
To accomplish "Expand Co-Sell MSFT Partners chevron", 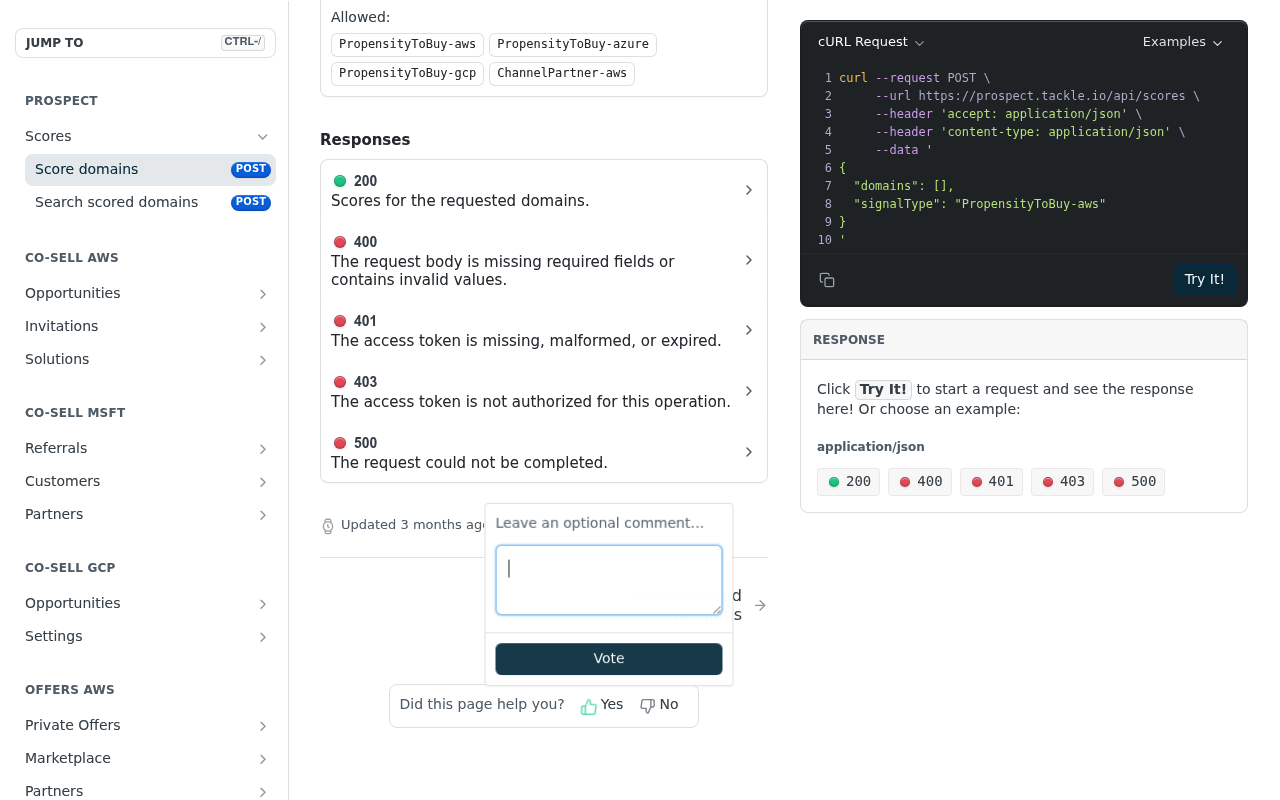I will tap(263, 515).
